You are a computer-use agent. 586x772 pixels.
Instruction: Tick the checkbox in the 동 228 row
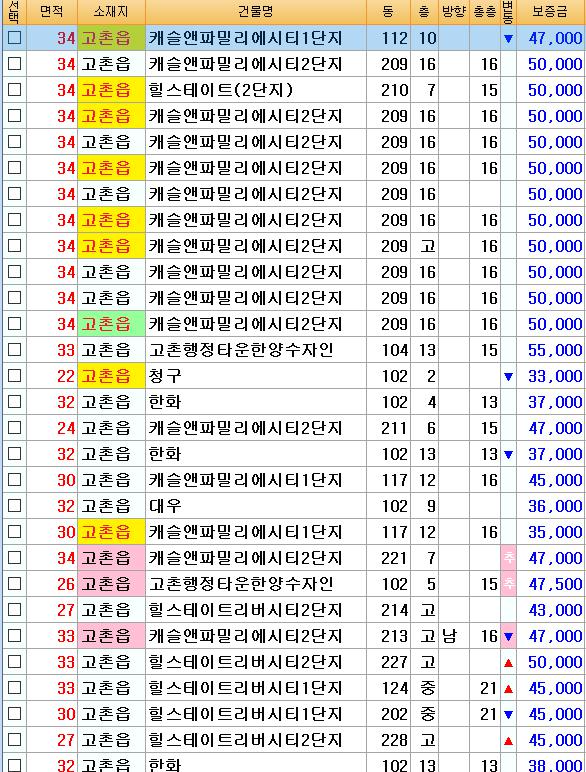tap(15, 740)
